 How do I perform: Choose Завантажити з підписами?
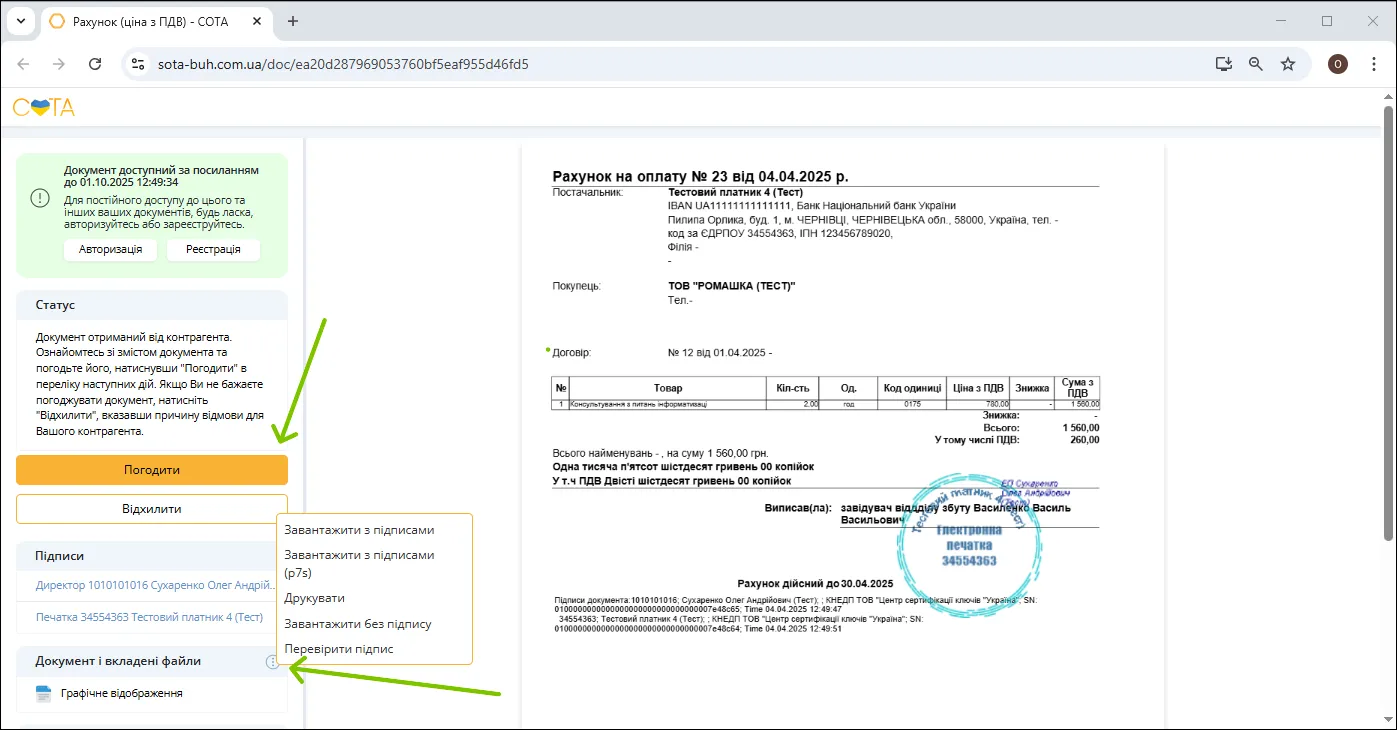pos(360,530)
